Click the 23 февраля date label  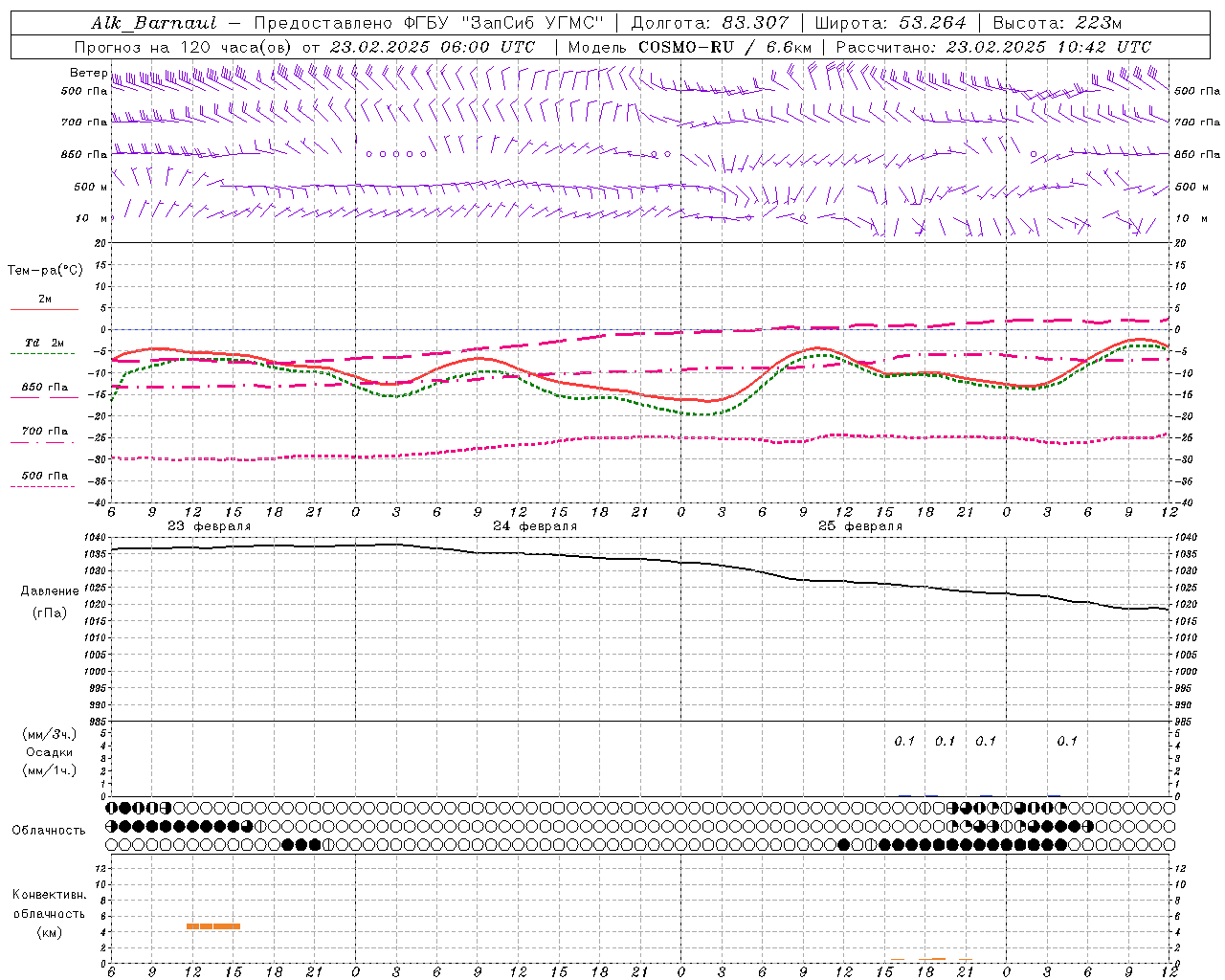210,526
